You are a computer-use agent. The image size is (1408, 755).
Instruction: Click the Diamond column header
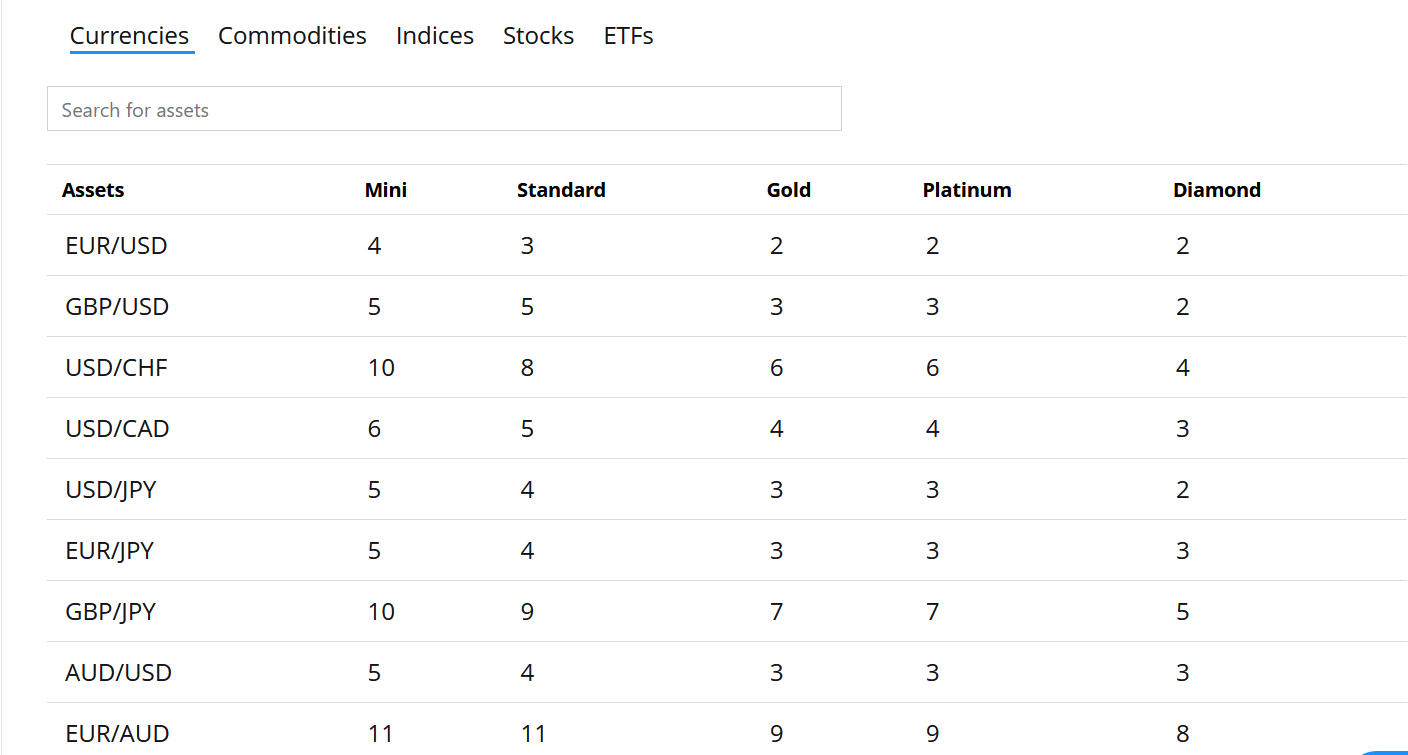1217,190
